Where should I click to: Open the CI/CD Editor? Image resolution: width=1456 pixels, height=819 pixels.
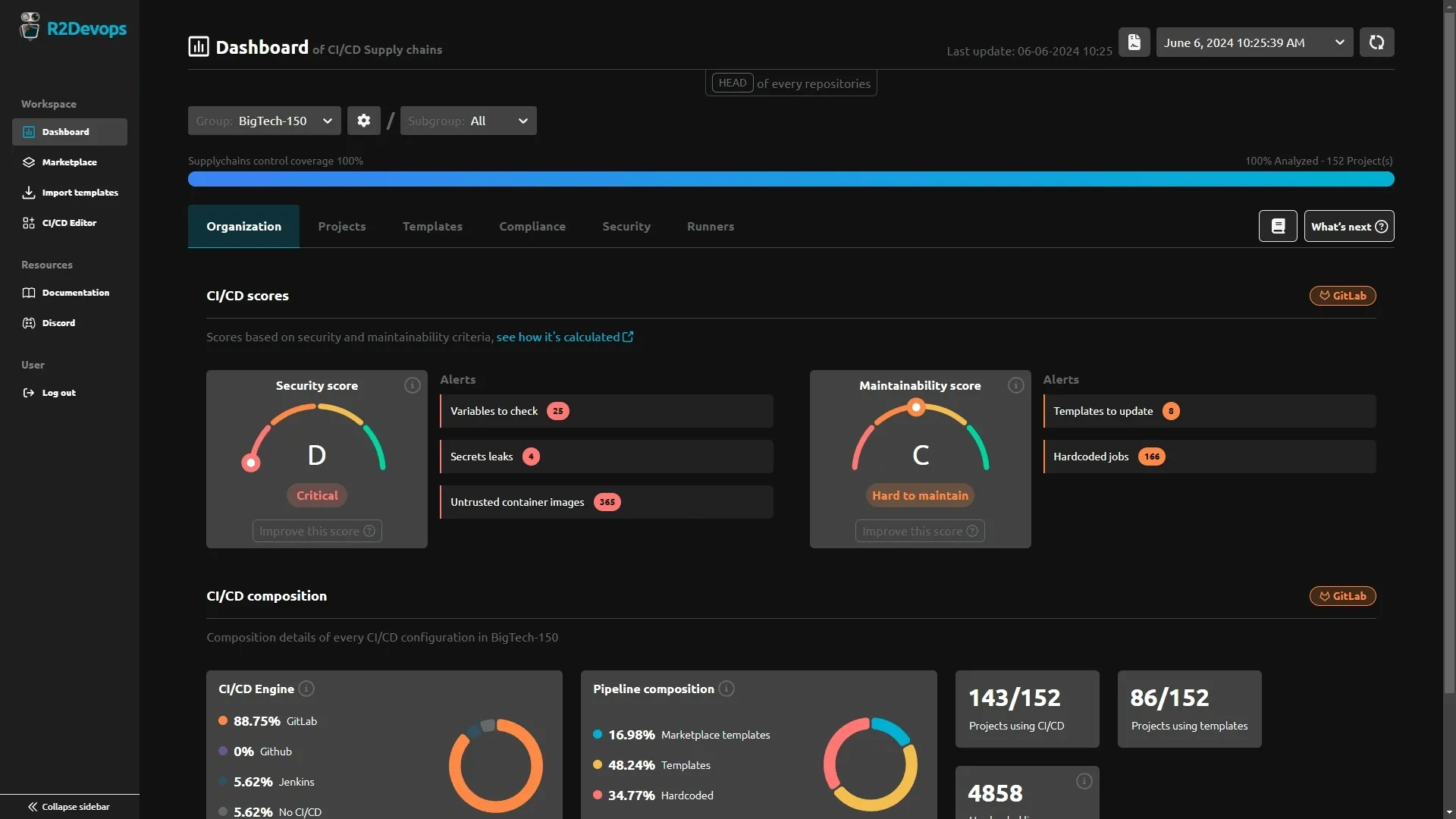[x=71, y=222]
